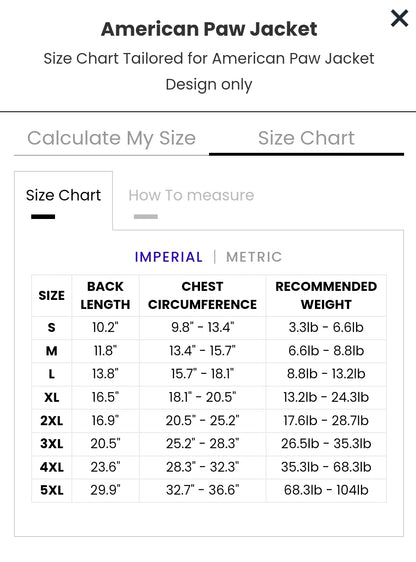Select the XL size row label

click(x=52, y=397)
